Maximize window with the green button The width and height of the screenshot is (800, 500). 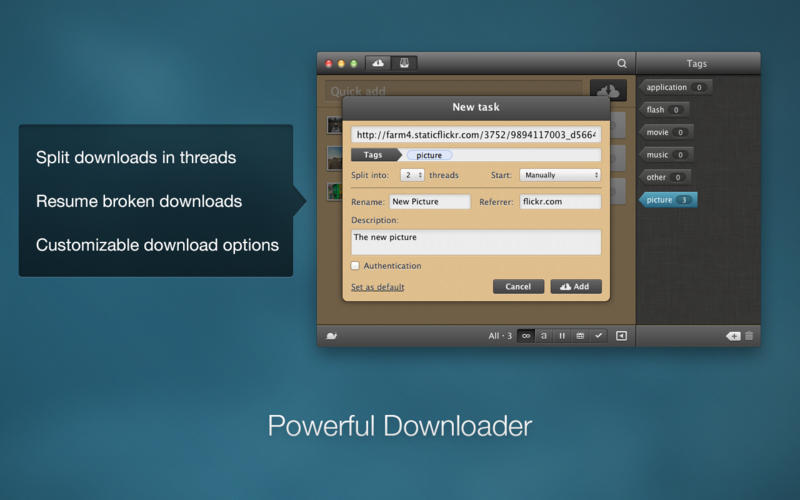point(354,64)
